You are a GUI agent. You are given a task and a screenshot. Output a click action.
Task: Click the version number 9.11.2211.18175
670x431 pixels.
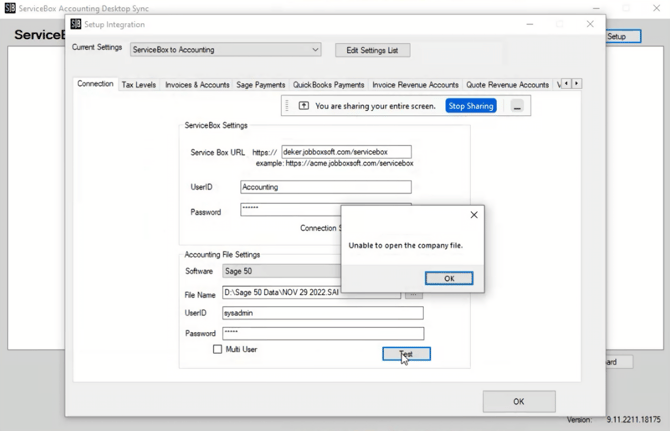click(x=634, y=419)
